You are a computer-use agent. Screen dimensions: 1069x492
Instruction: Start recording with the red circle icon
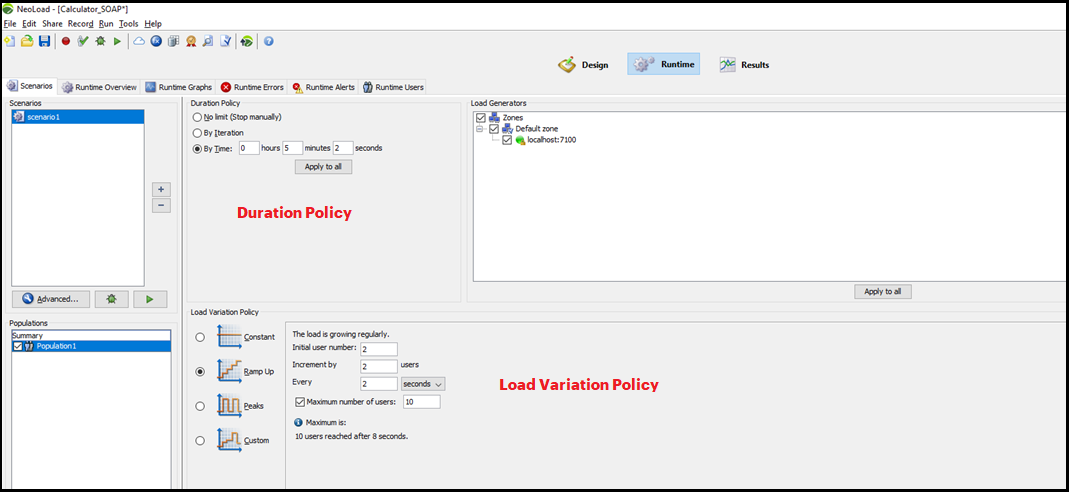tap(66, 42)
